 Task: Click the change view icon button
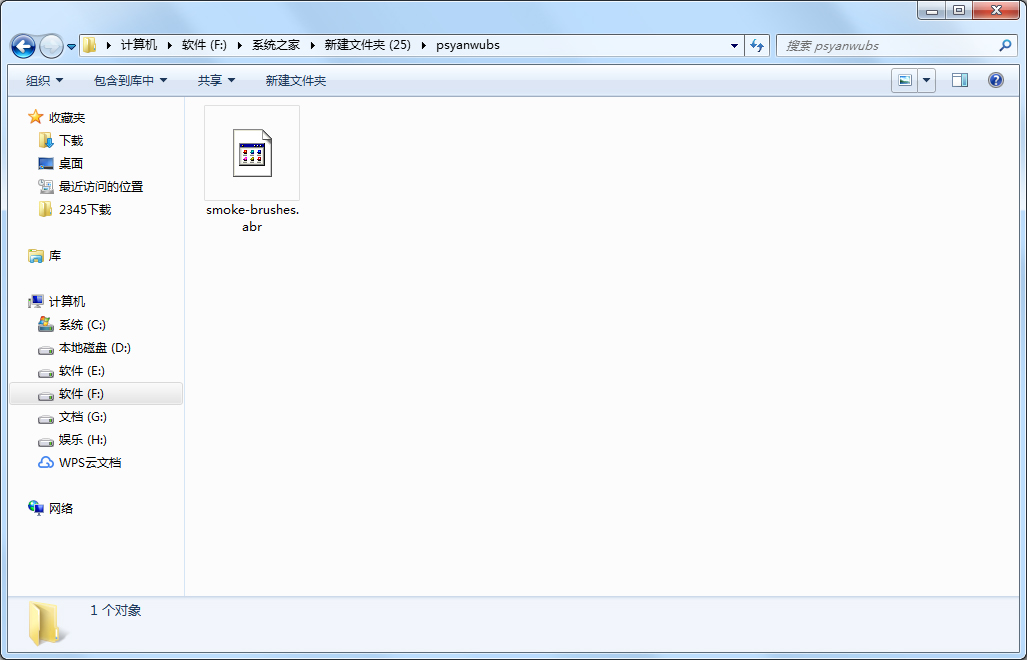pyautogui.click(x=905, y=80)
